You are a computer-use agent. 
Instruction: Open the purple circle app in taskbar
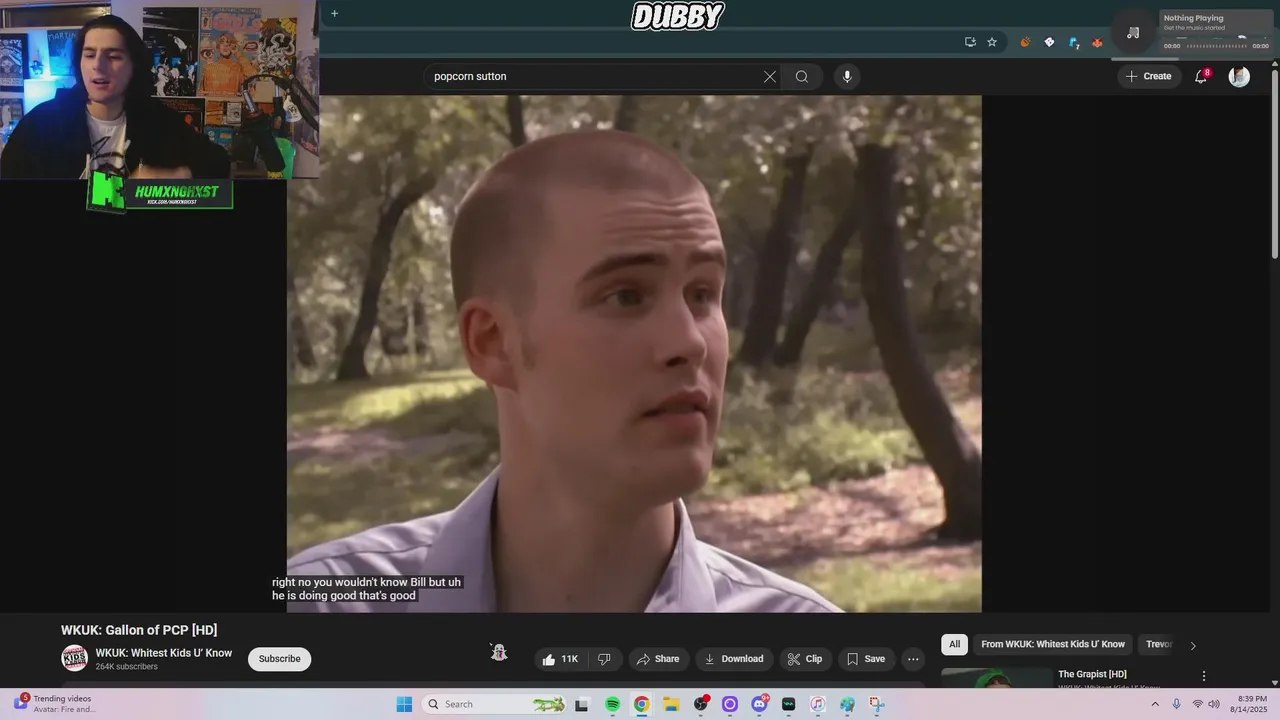click(x=730, y=704)
